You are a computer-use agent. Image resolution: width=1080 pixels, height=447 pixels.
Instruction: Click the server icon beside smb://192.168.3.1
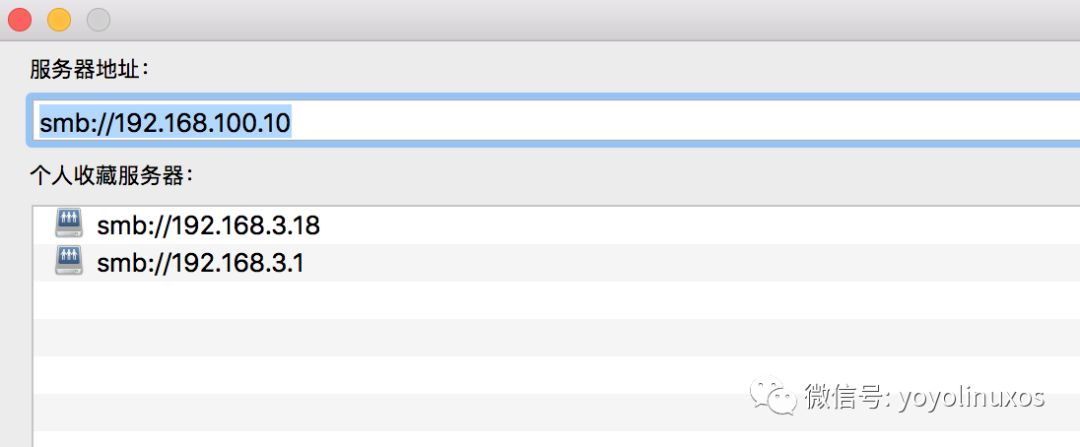[x=69, y=261]
